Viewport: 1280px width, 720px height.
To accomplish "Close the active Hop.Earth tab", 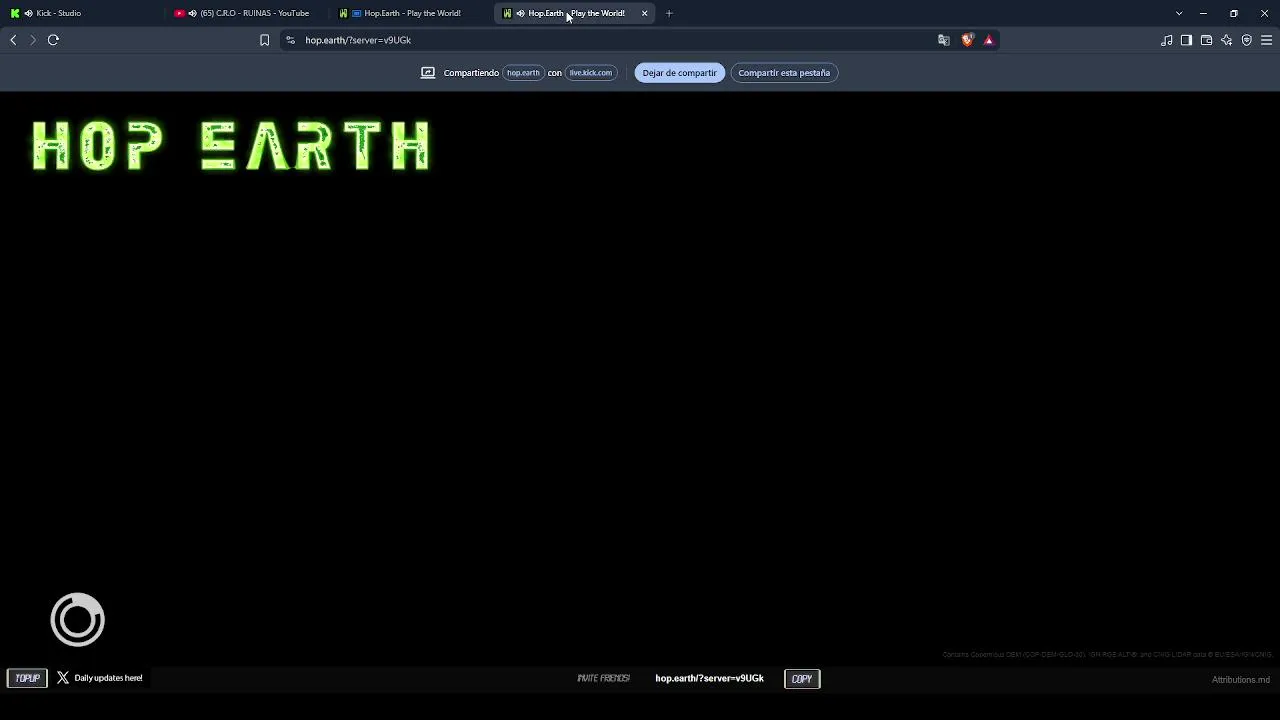I will coord(644,13).
